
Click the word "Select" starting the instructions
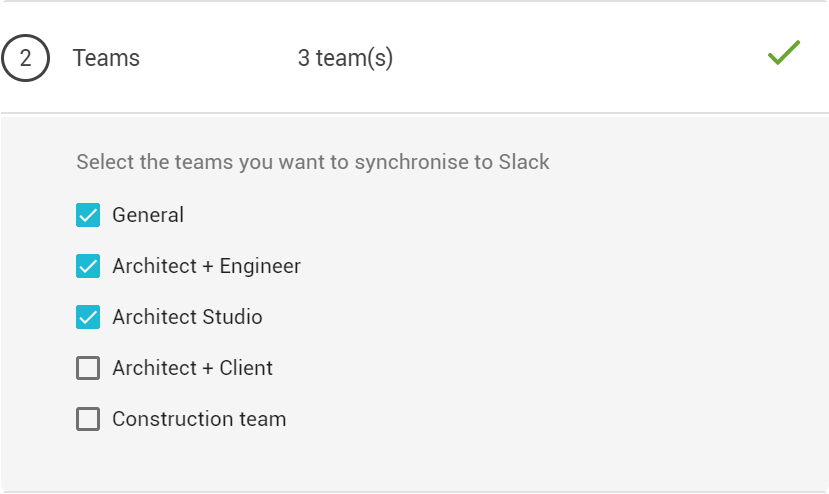[x=105, y=162]
